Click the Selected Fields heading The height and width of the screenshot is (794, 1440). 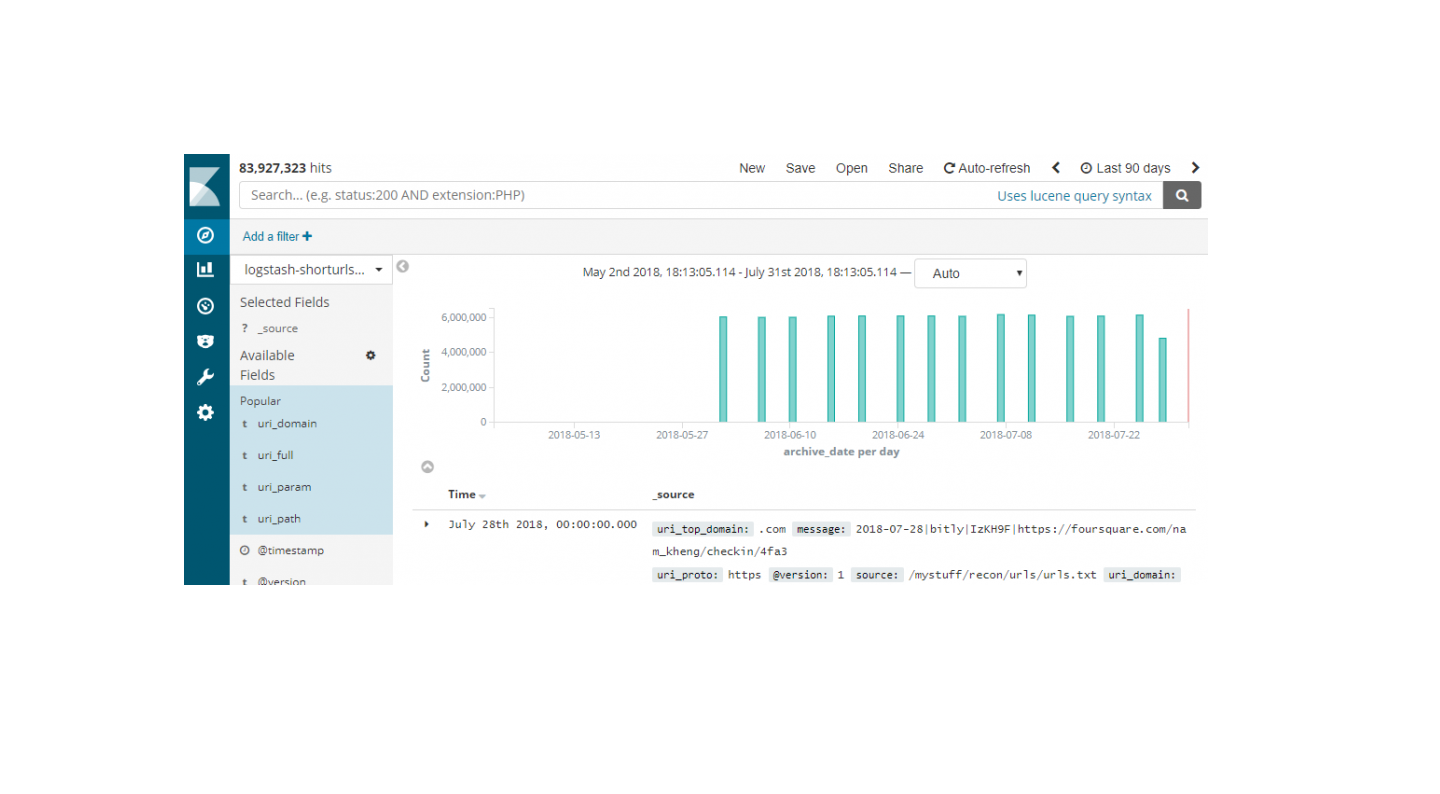click(285, 302)
